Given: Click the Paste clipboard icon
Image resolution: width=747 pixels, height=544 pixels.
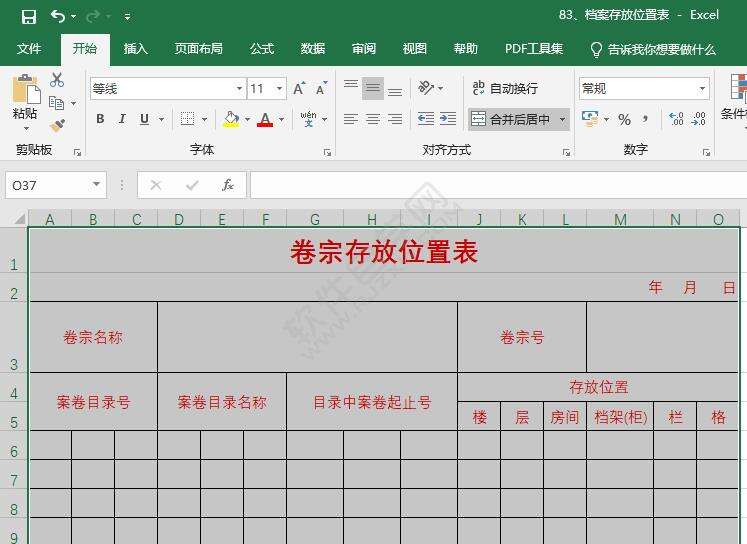Looking at the screenshot, I should click(x=26, y=89).
